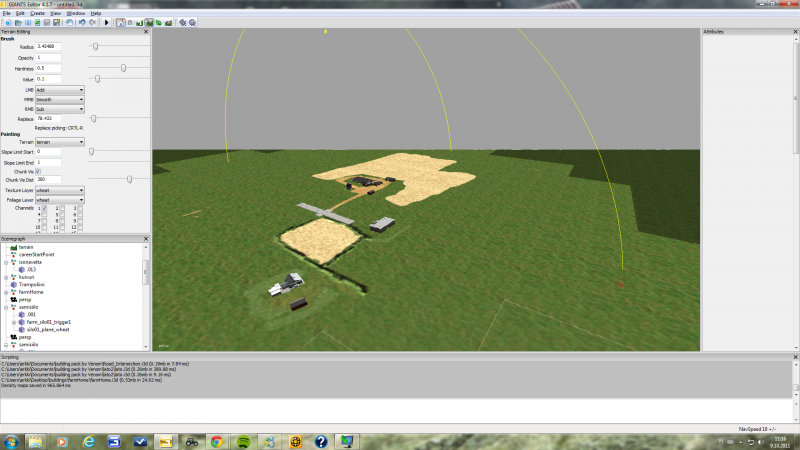This screenshot has height=450, width=800.
Task: Open the Create menu
Action: pyautogui.click(x=37, y=13)
